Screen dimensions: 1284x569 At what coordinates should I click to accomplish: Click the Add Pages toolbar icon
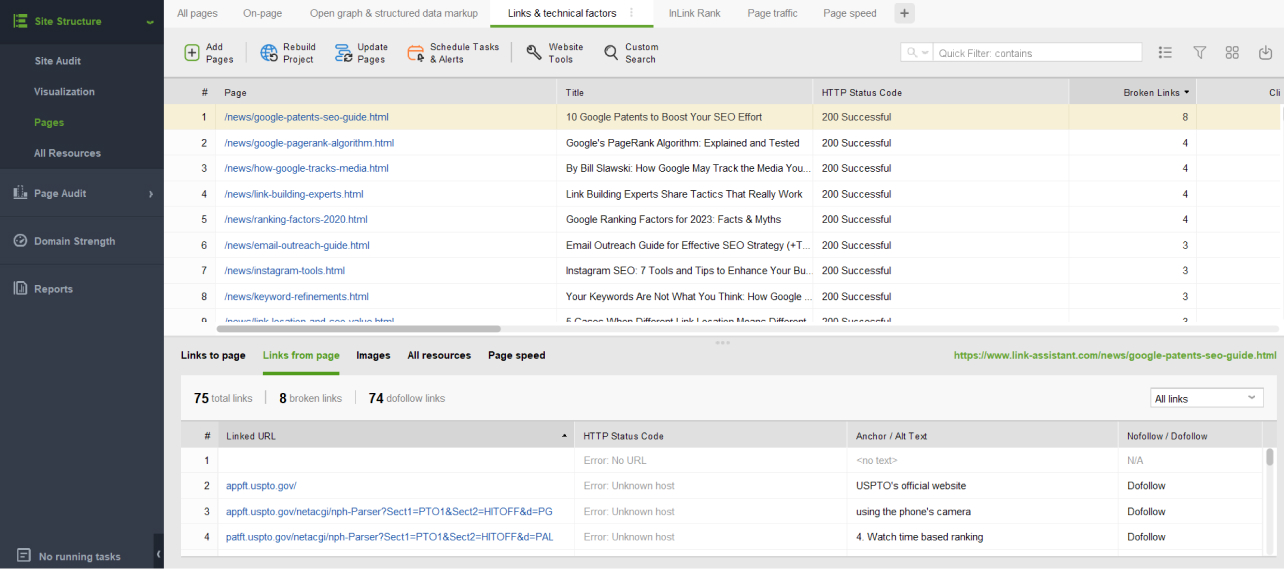(192, 53)
